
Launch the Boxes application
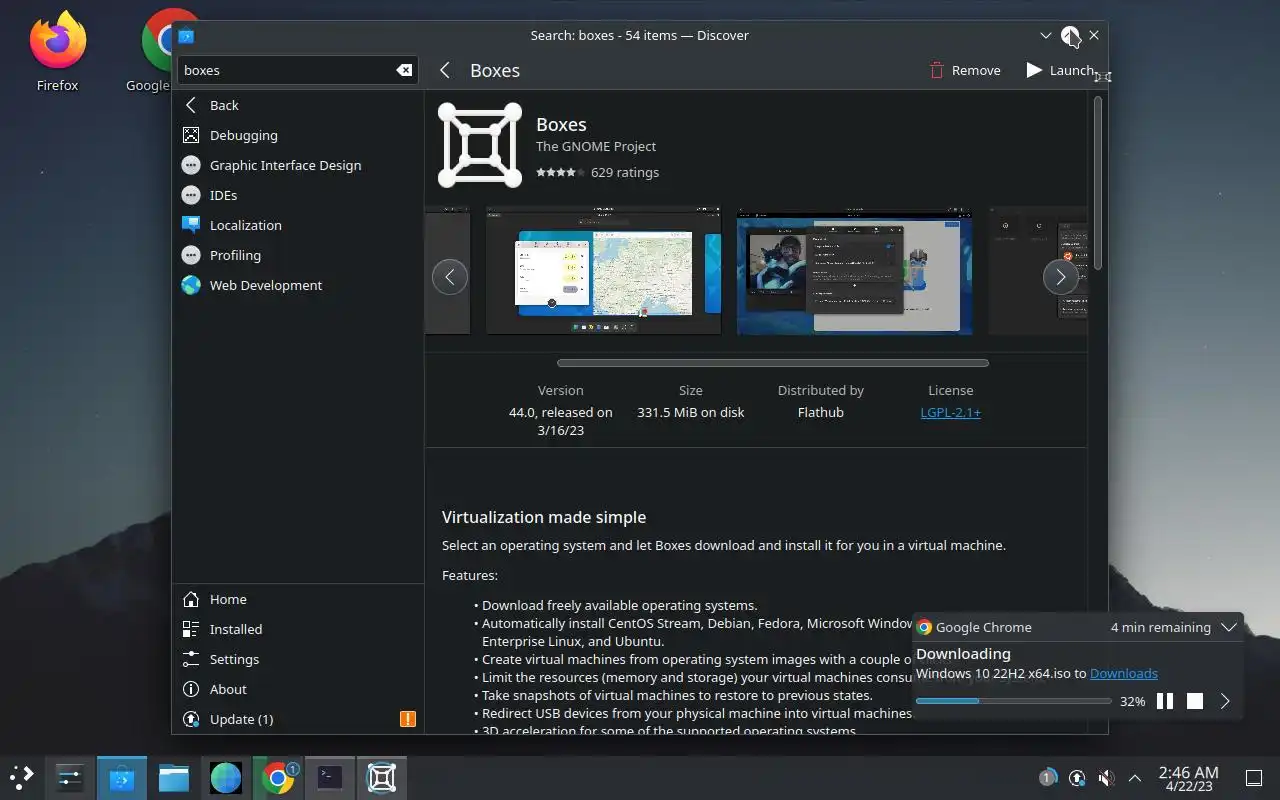(1060, 70)
